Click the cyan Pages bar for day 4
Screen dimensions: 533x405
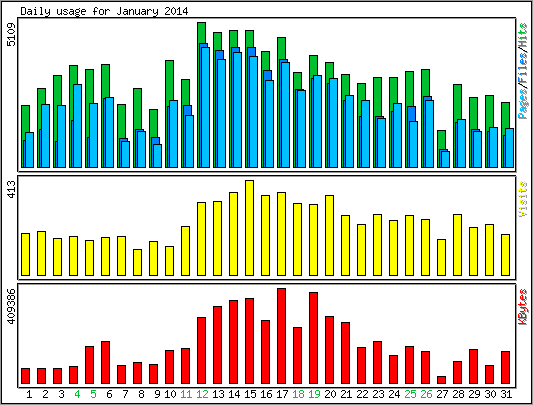coord(78,126)
